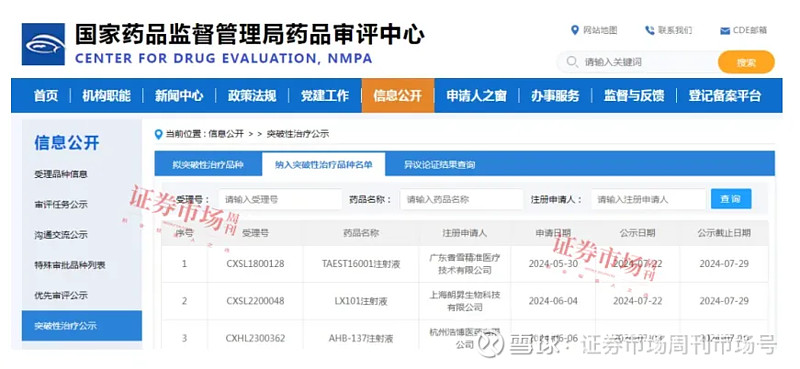Viewport: 800px width, 369px height.
Task: Go to 首页 in the navigation bar
Action: (46, 95)
